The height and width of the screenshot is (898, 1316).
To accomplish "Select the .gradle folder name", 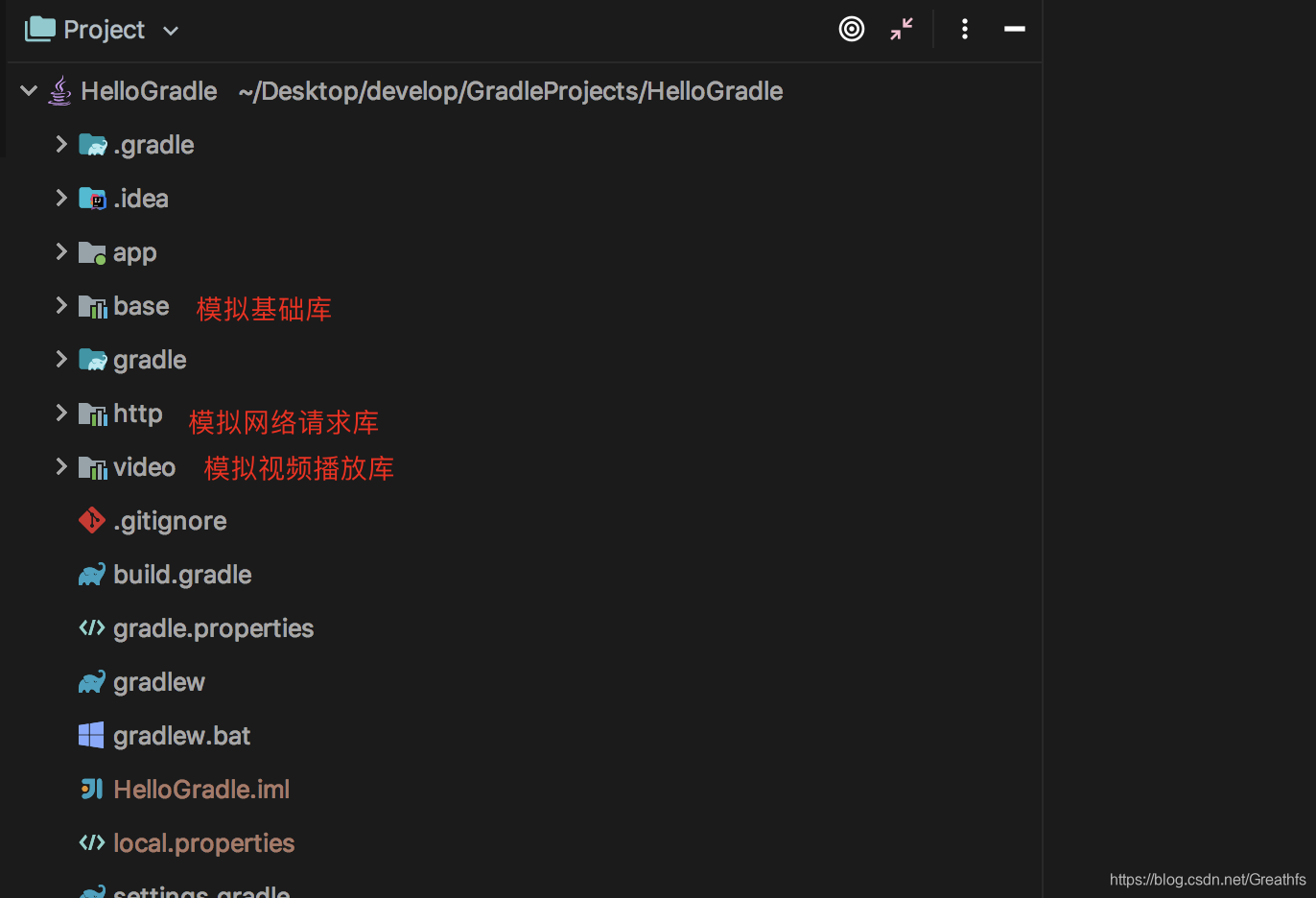I will tap(153, 145).
